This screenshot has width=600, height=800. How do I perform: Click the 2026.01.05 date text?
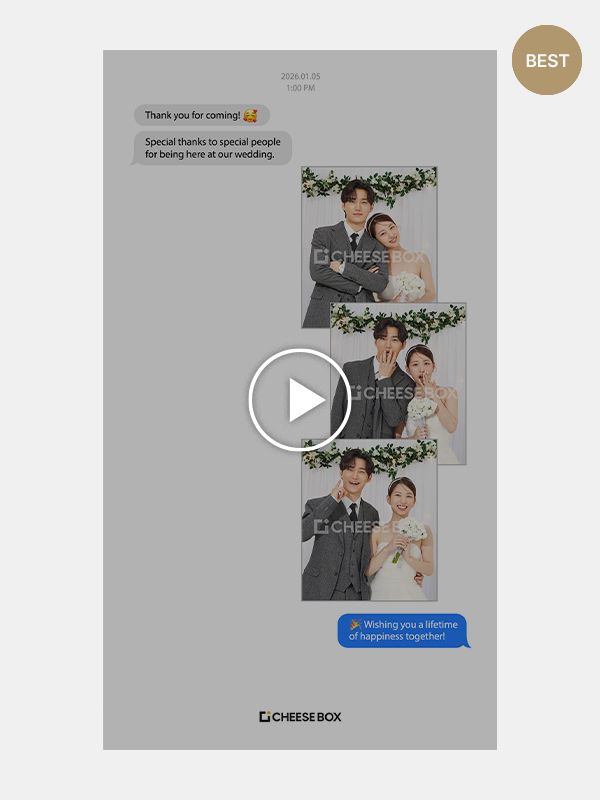coord(301,77)
